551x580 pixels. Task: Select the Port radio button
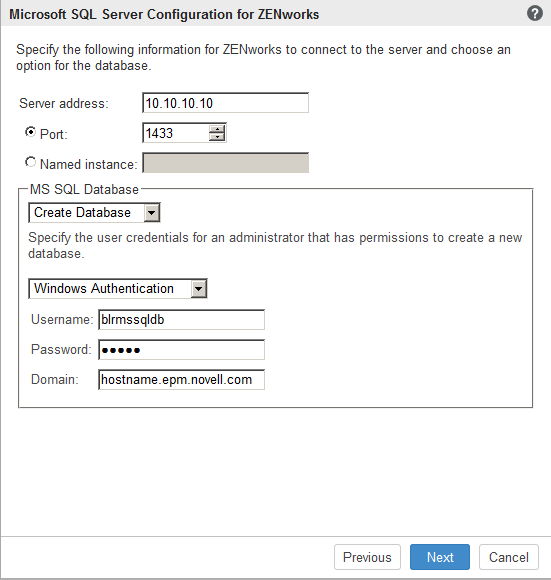[x=30, y=132]
